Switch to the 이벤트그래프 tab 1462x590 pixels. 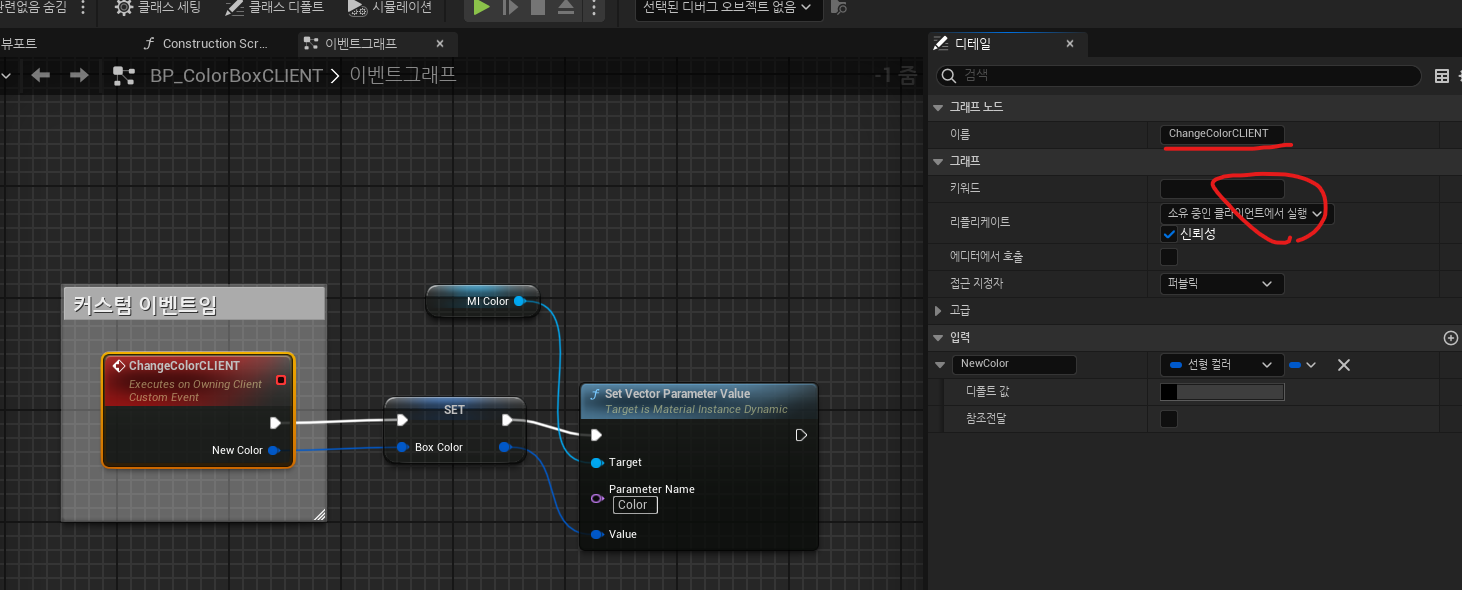[361, 44]
